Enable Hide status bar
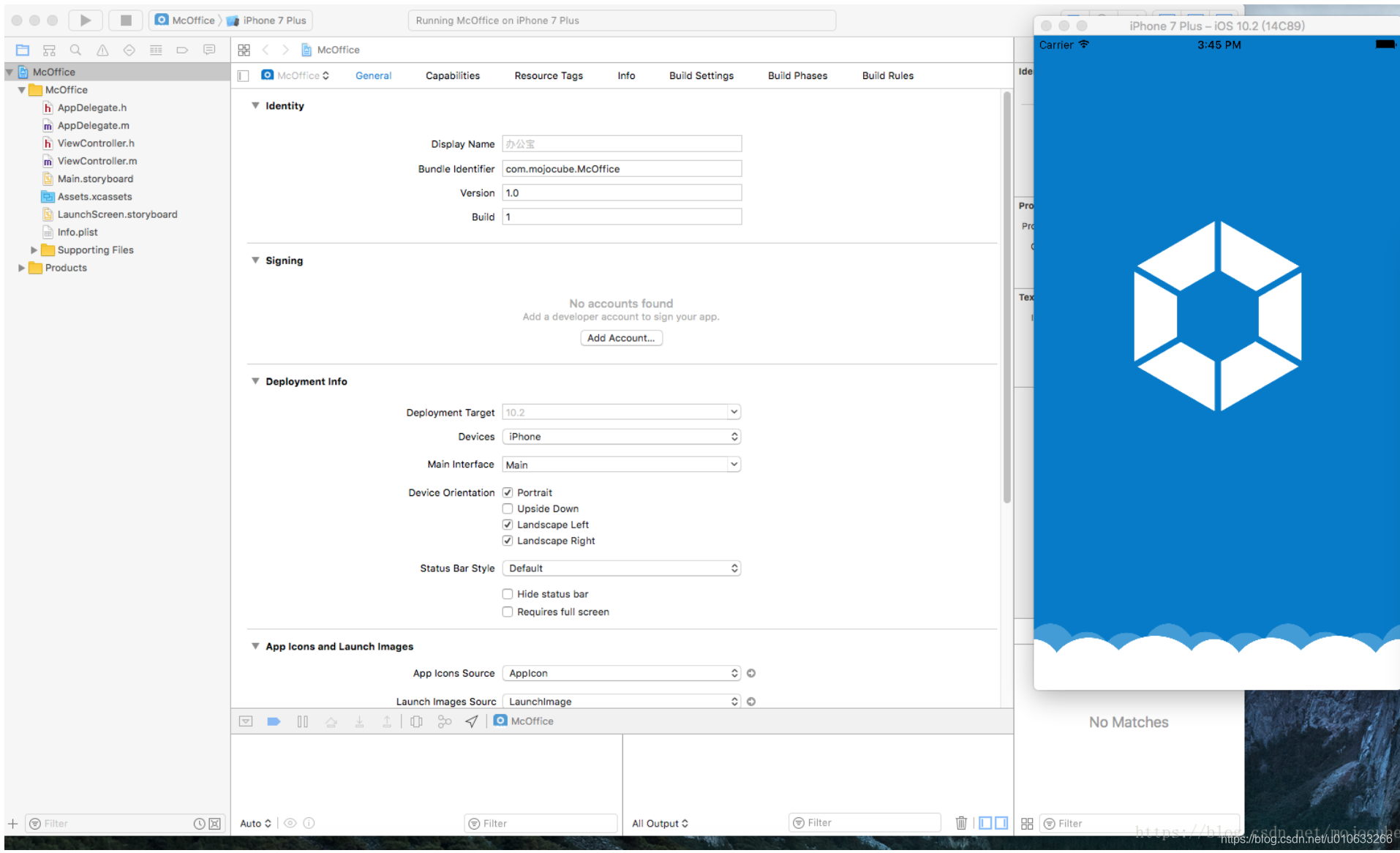The image size is (1400, 853). point(508,594)
